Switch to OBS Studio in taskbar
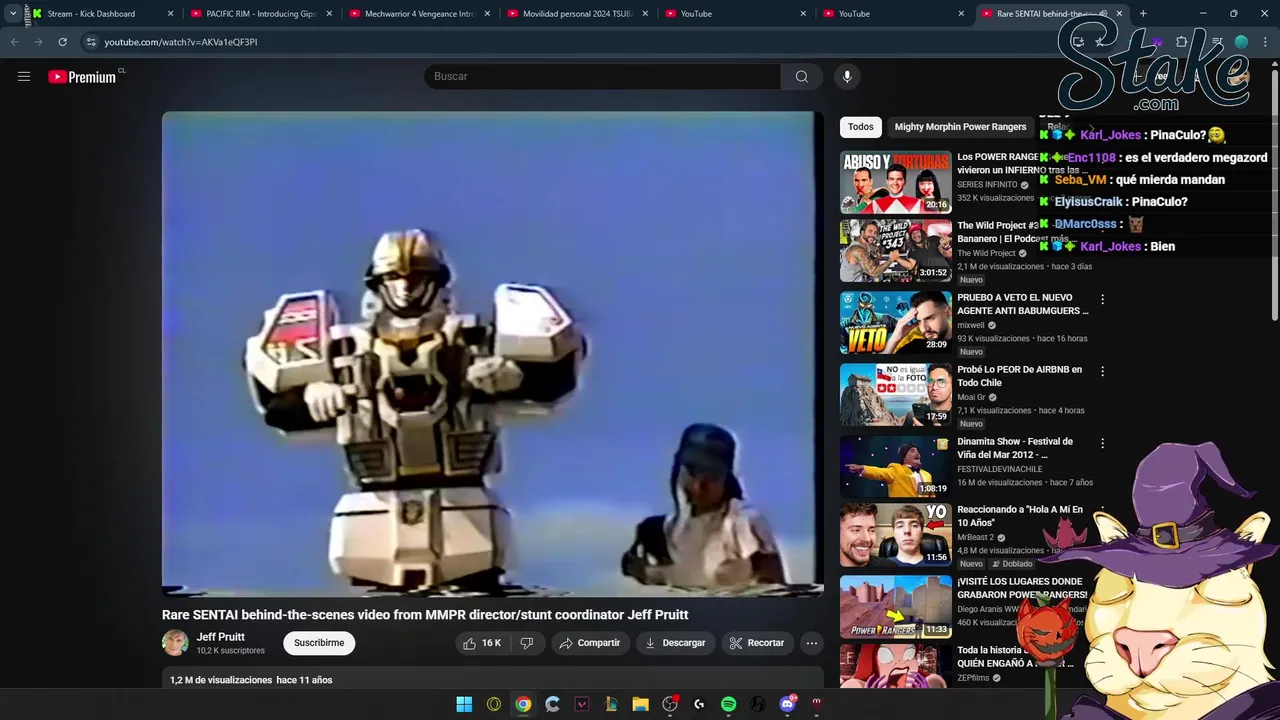1280x720 pixels. tap(670, 704)
